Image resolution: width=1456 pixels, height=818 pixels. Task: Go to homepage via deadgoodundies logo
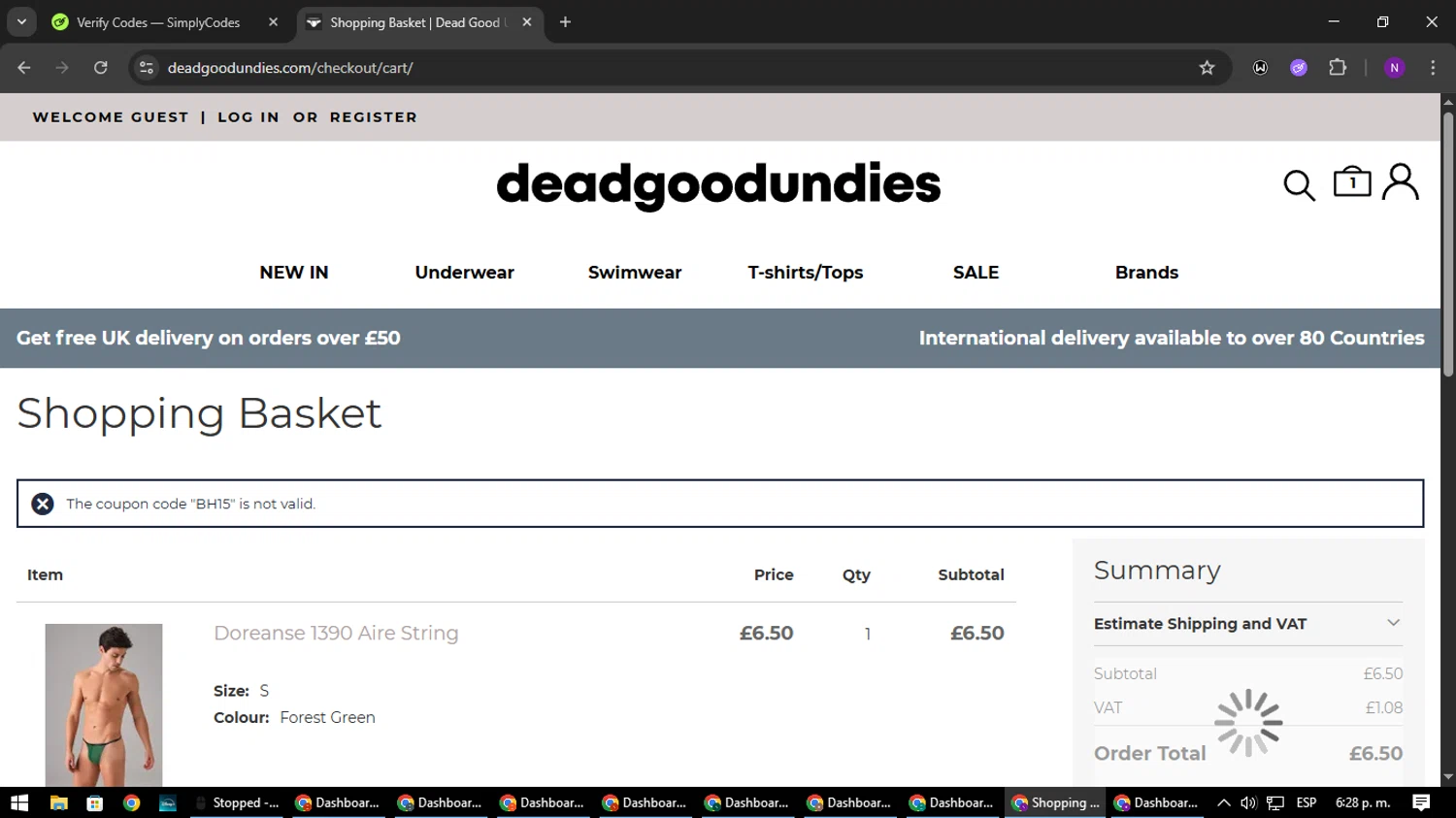718,184
